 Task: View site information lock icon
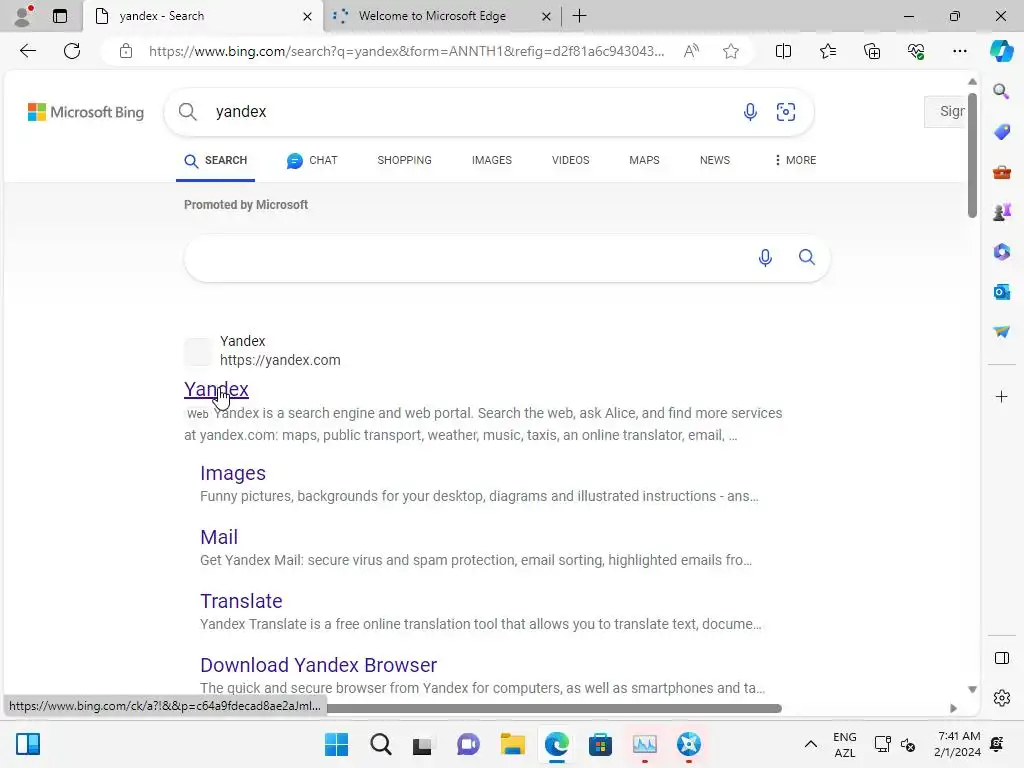tap(126, 51)
